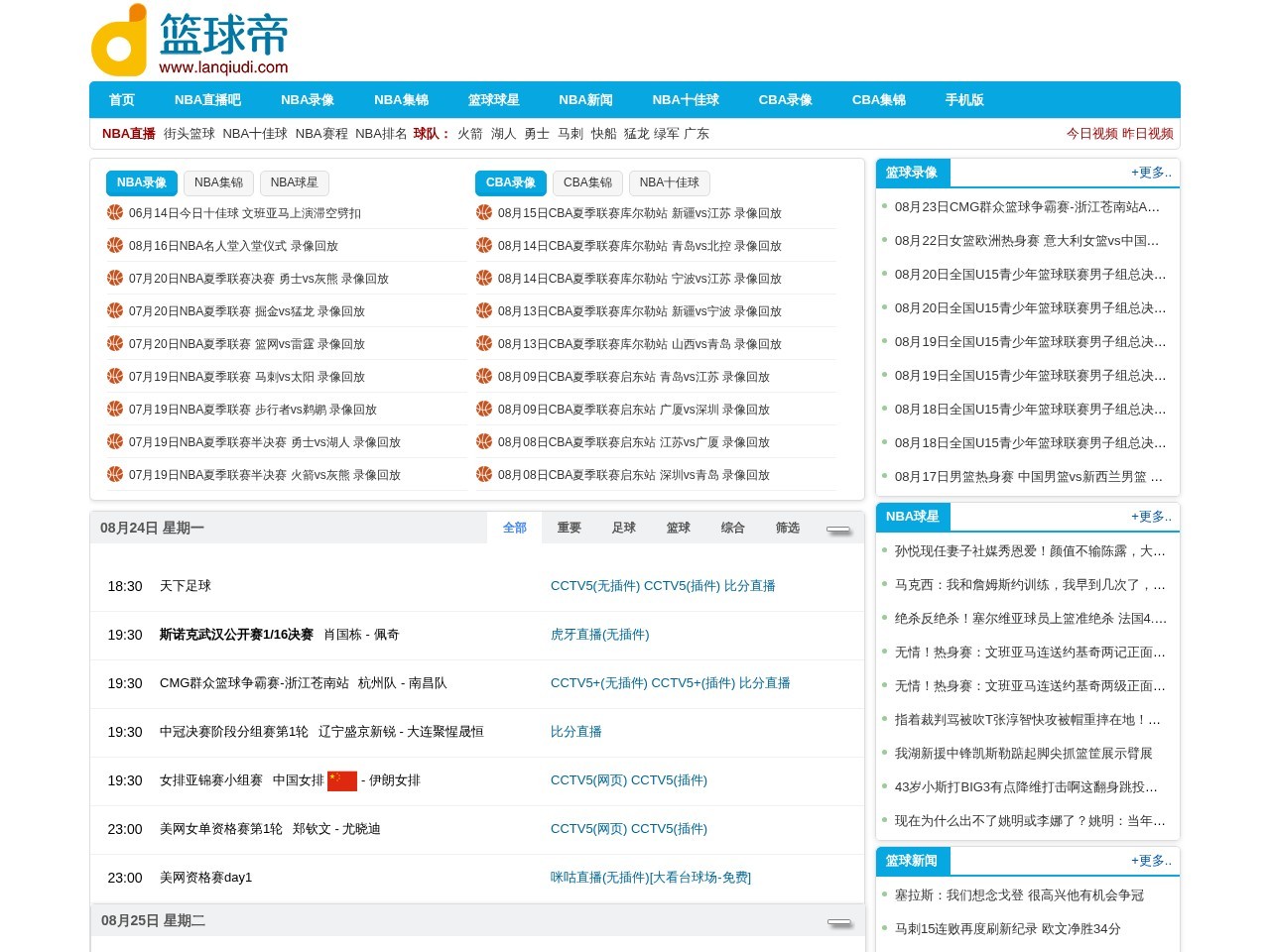Image resolution: width=1270 pixels, height=952 pixels.
Task: Click basketball icon beside 08月15日 新疆vs江苏
Action: [x=484, y=212]
